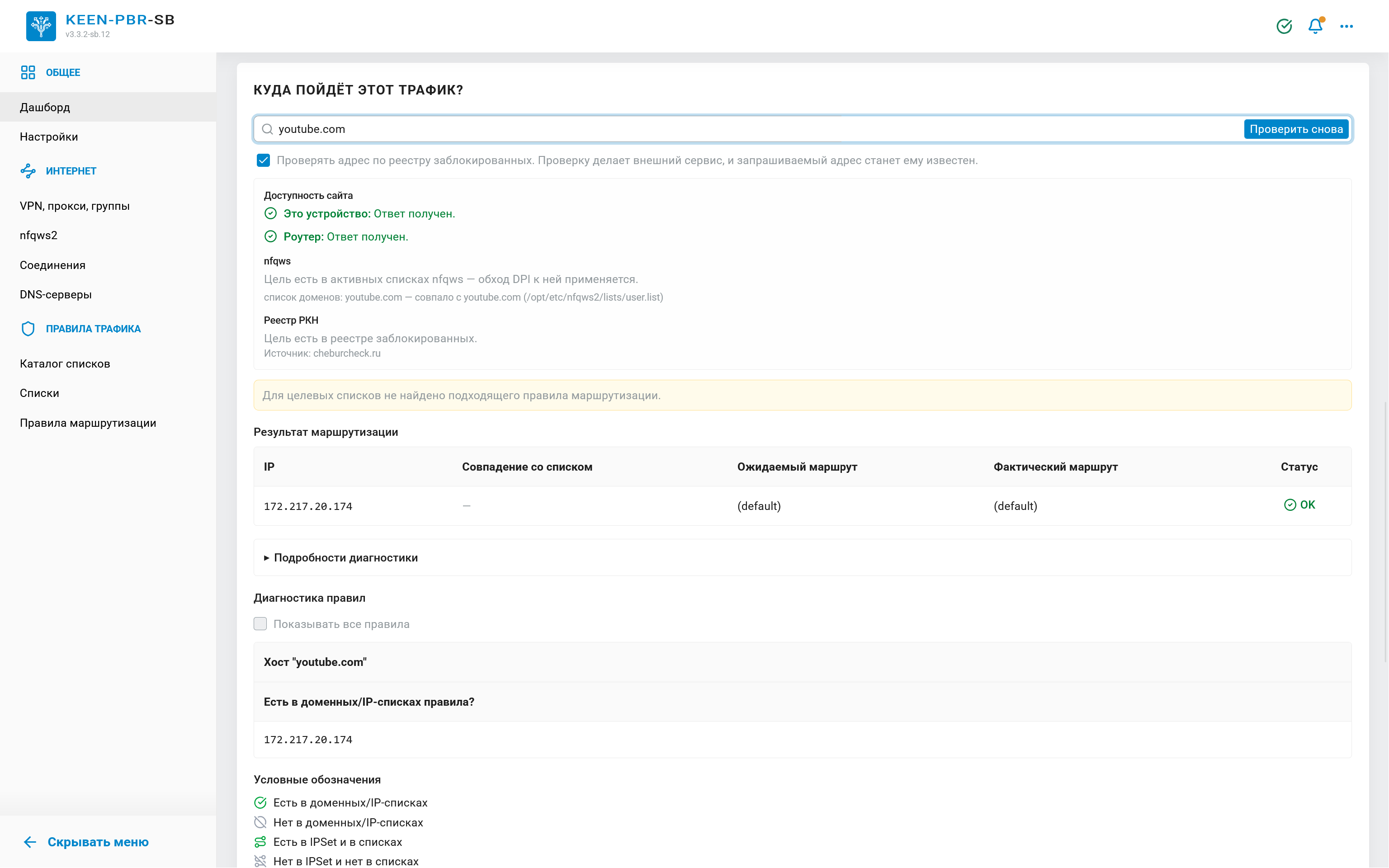Click the KEEN-PBR-SB logo icon
The height and width of the screenshot is (868, 1389).
coord(41,26)
